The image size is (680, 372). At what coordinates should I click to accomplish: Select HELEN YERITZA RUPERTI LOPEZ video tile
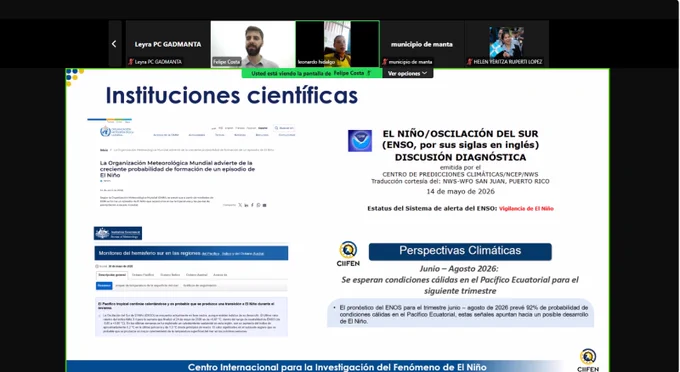click(507, 44)
